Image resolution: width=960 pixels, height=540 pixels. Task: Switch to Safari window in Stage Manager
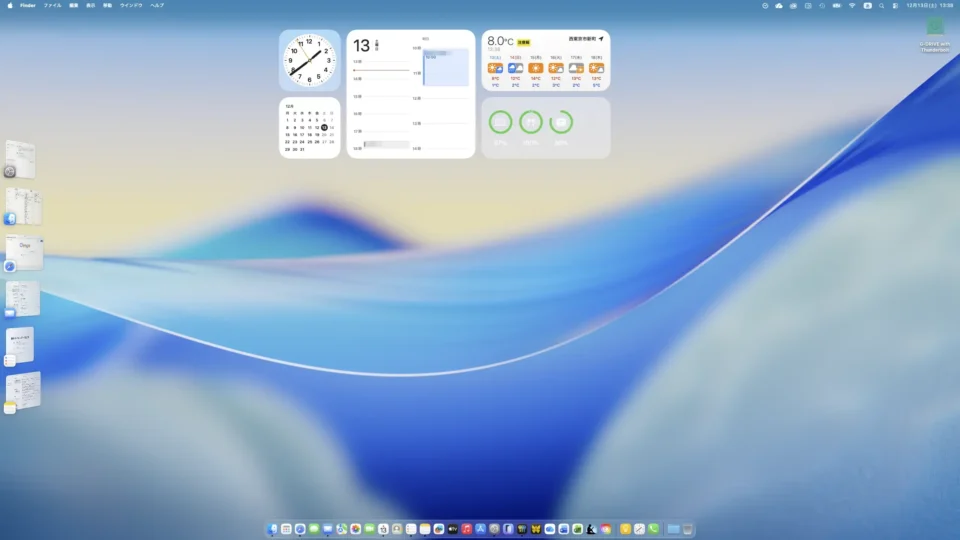[24, 253]
